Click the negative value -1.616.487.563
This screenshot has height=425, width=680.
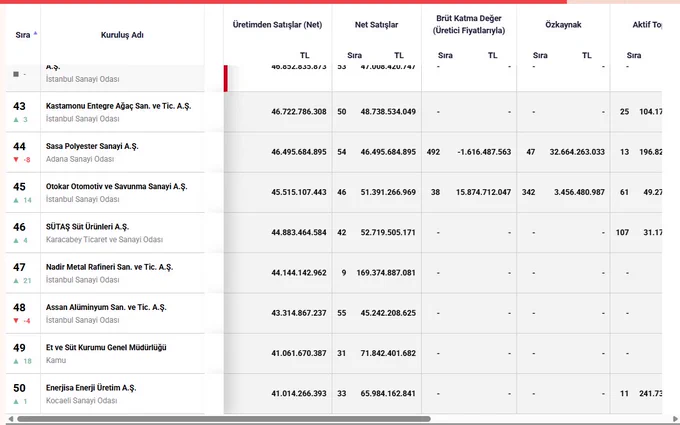click(484, 152)
